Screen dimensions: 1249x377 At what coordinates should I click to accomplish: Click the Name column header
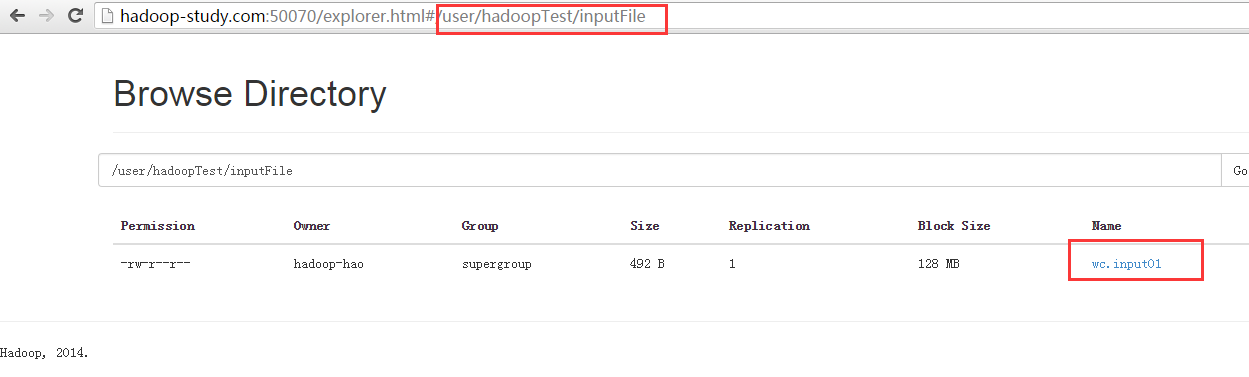(1107, 226)
